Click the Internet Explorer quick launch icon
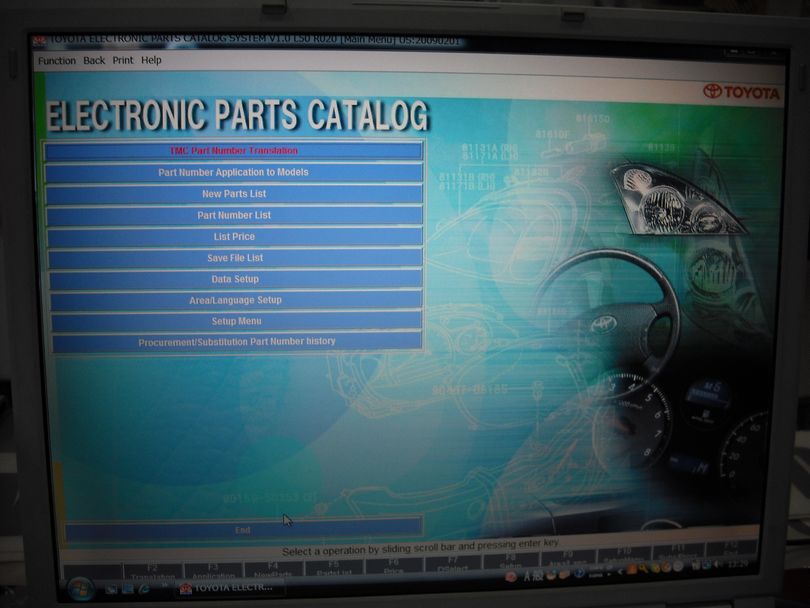Viewport: 810px width, 608px height. click(x=144, y=588)
